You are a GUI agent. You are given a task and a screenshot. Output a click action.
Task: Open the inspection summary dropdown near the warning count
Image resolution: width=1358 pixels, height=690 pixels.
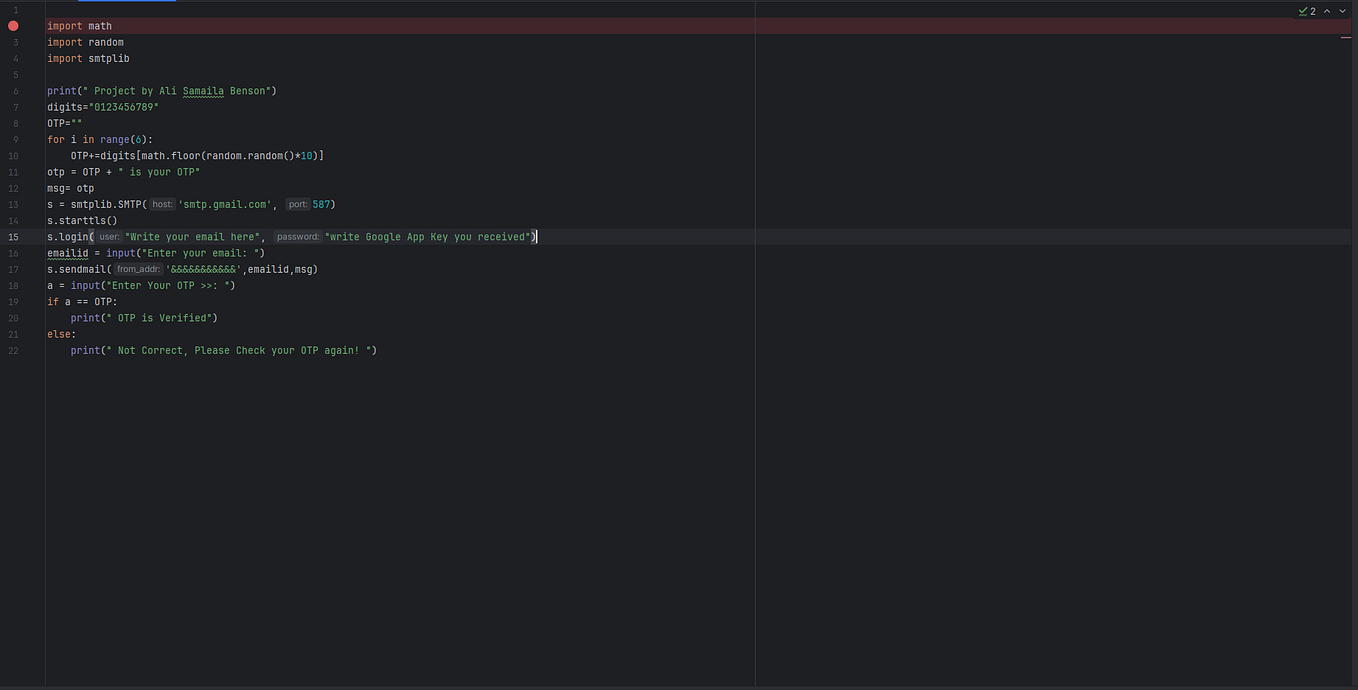tap(1312, 11)
